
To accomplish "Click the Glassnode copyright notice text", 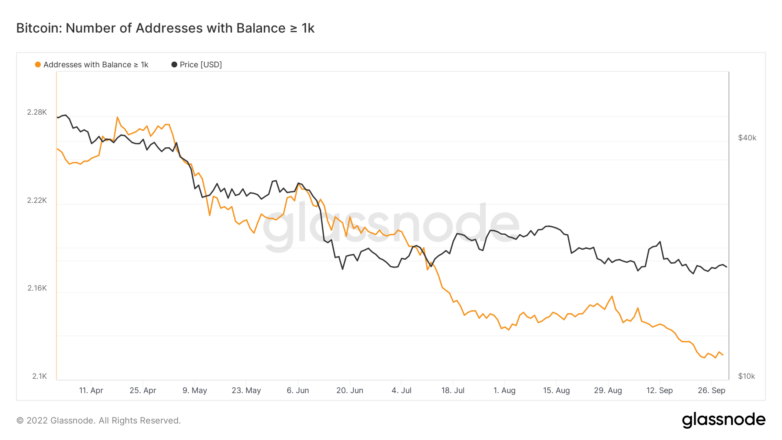I will click(x=98, y=421).
